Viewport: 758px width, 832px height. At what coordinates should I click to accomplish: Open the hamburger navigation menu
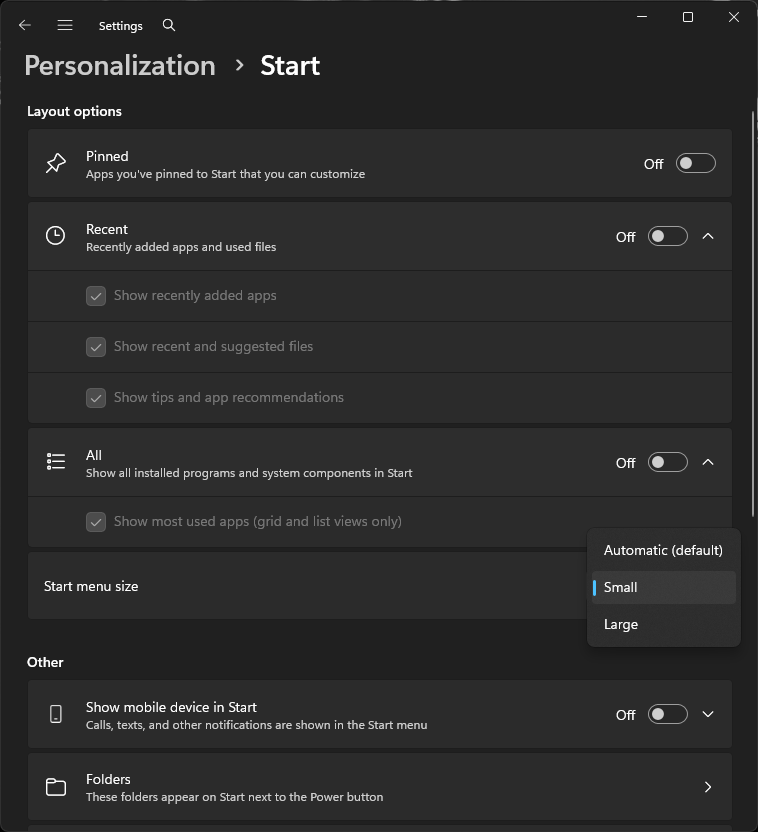point(65,25)
